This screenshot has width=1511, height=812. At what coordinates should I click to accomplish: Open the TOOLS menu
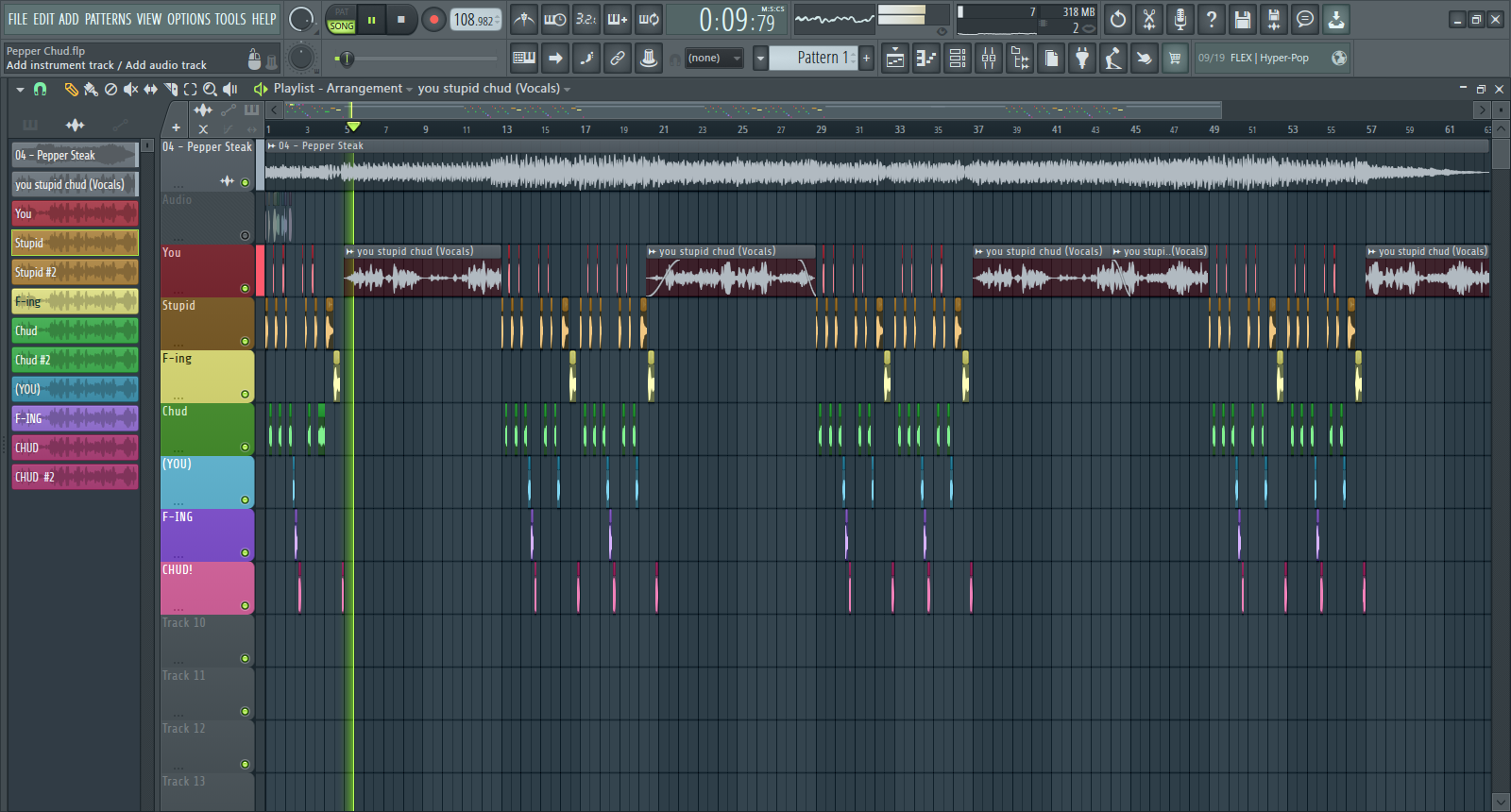point(229,19)
